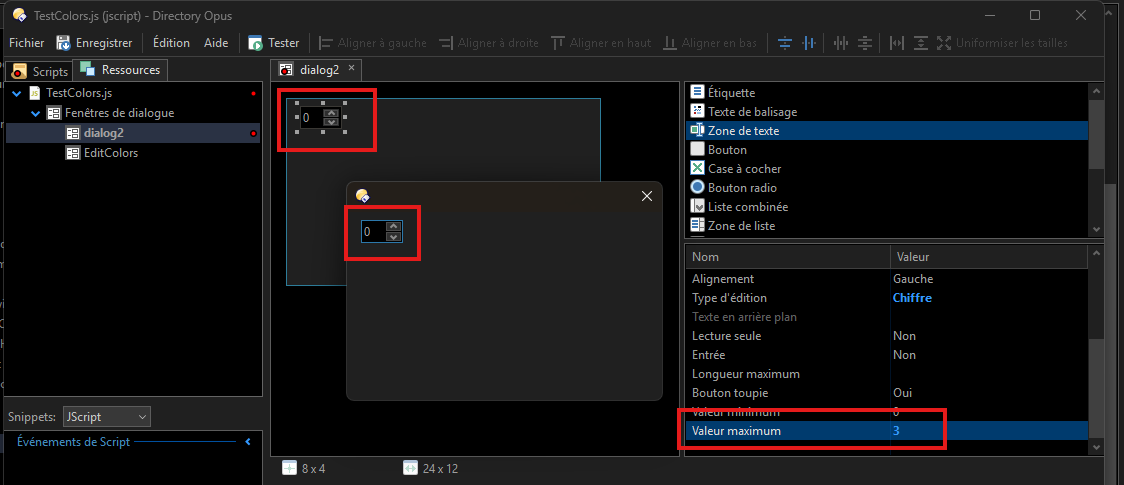
Task: Open the Snippets JScript dropdown
Action: [107, 416]
